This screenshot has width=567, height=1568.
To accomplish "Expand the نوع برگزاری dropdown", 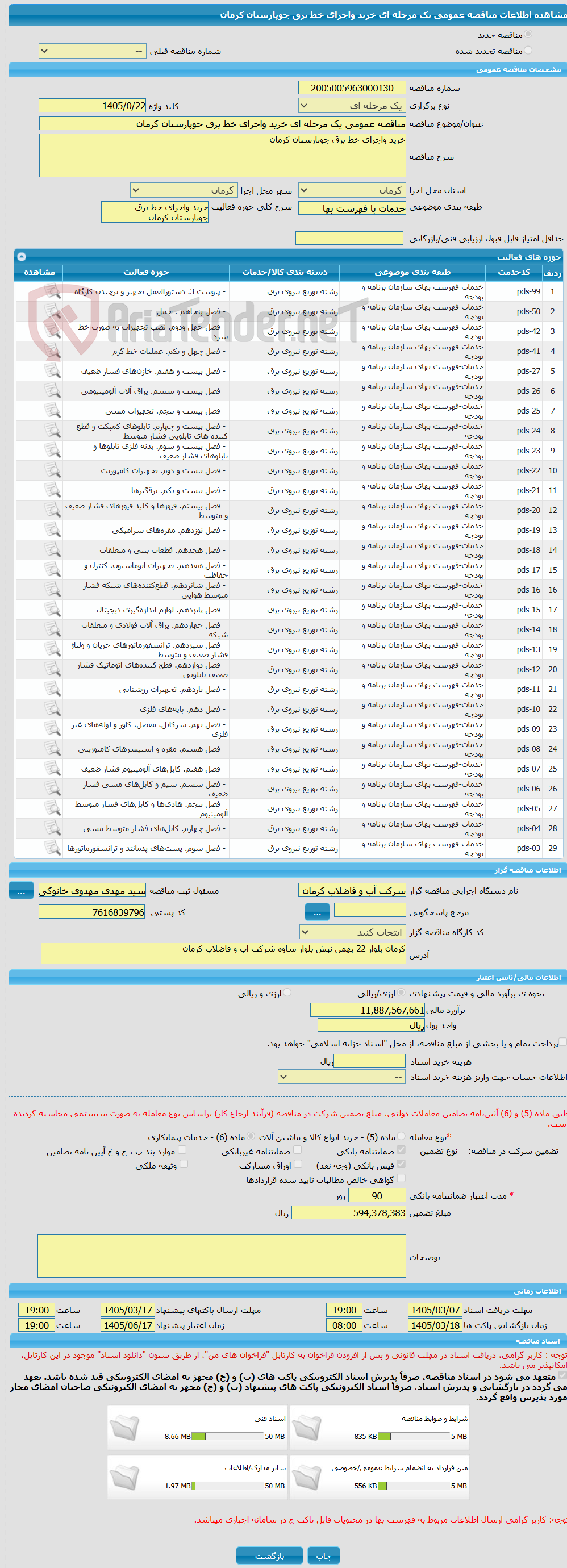I will point(352,106).
